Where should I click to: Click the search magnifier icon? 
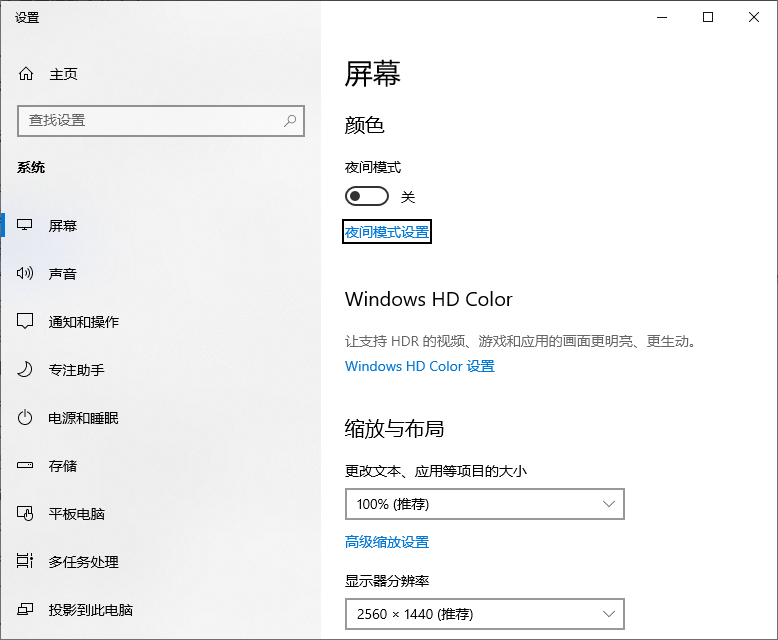pyautogui.click(x=290, y=121)
